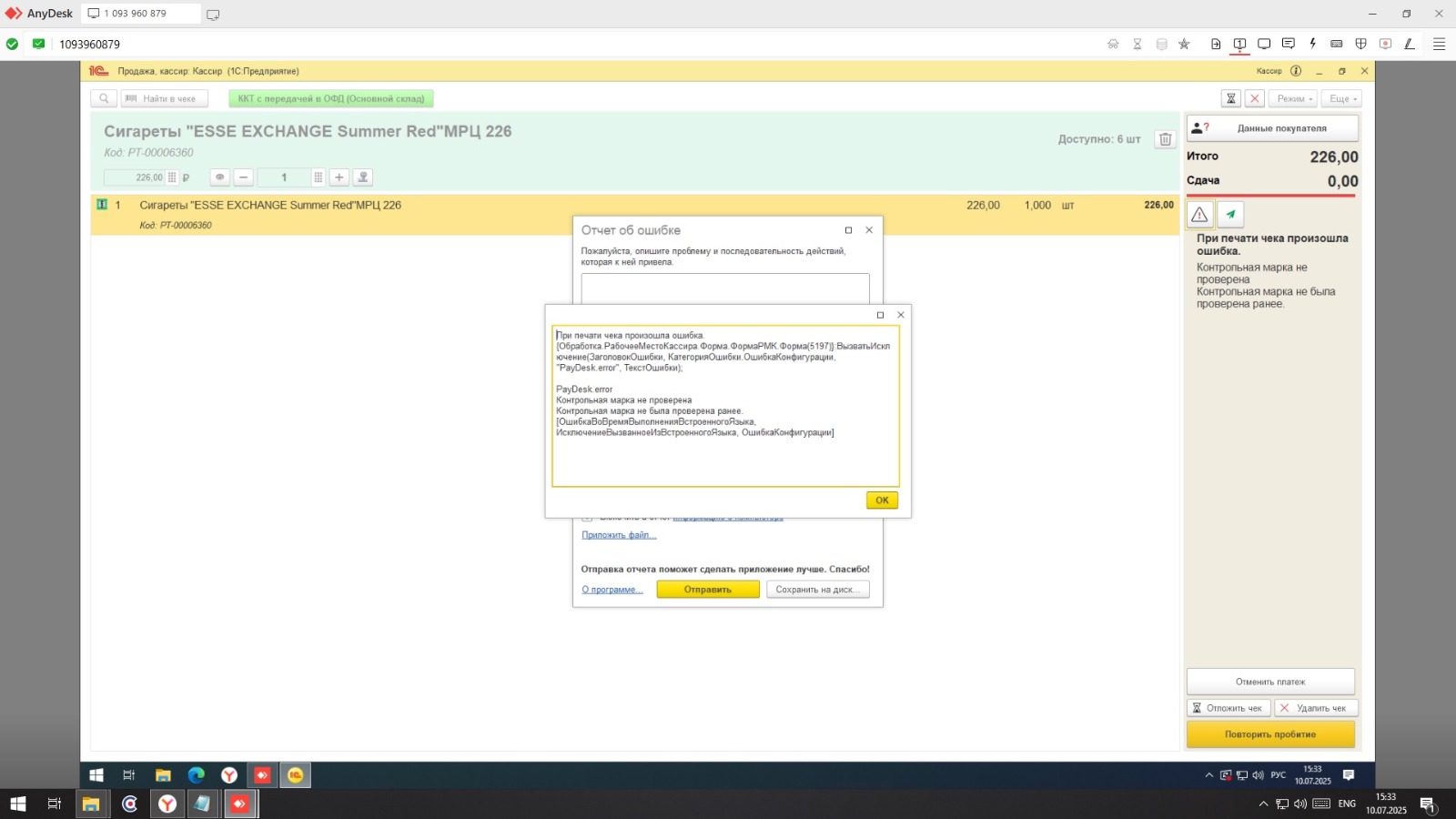Screen dimensions: 1456x819
Task: Click the quantity field showing 1
Action: click(284, 177)
